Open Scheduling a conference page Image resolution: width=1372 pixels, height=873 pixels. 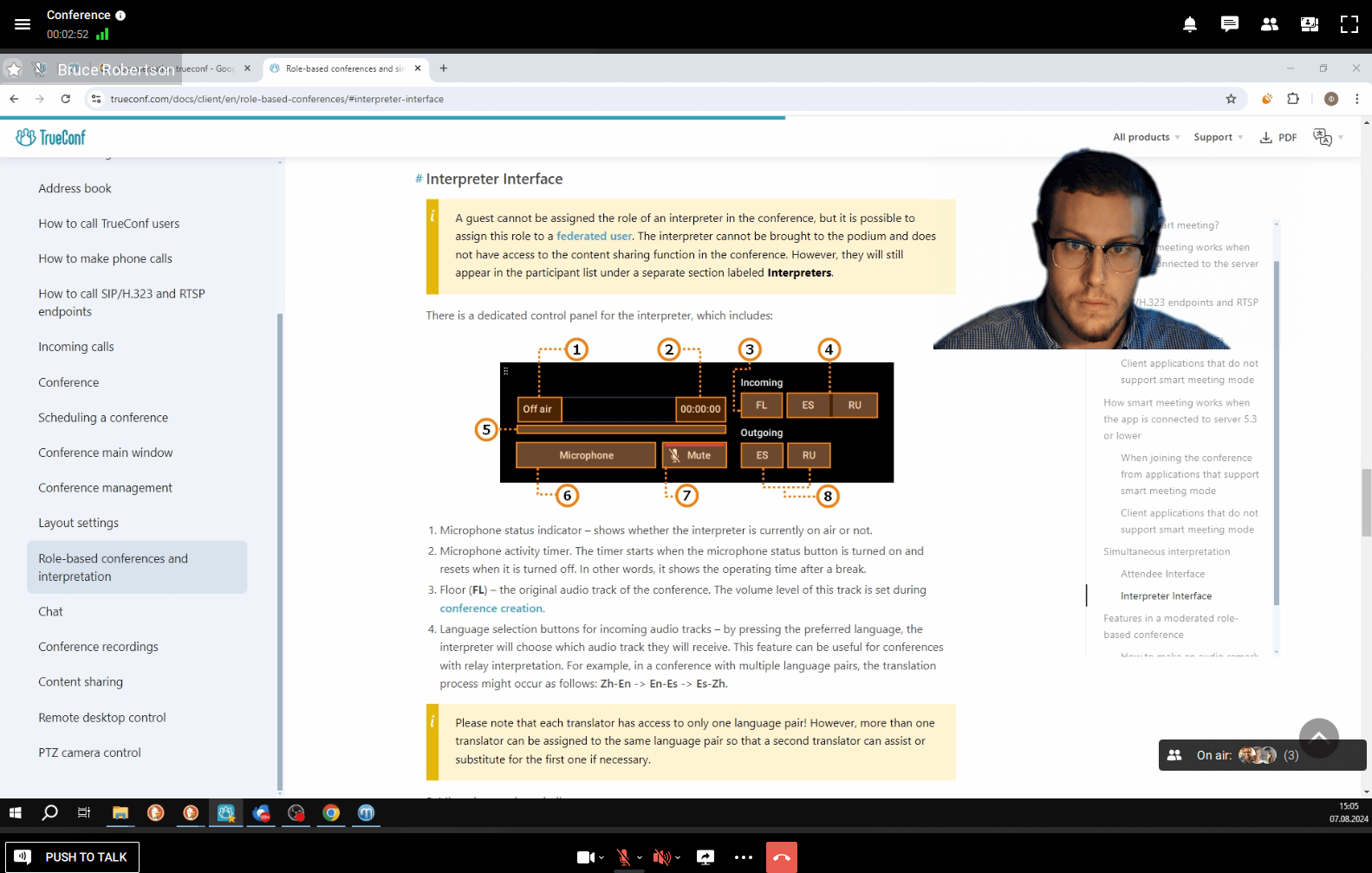point(103,418)
